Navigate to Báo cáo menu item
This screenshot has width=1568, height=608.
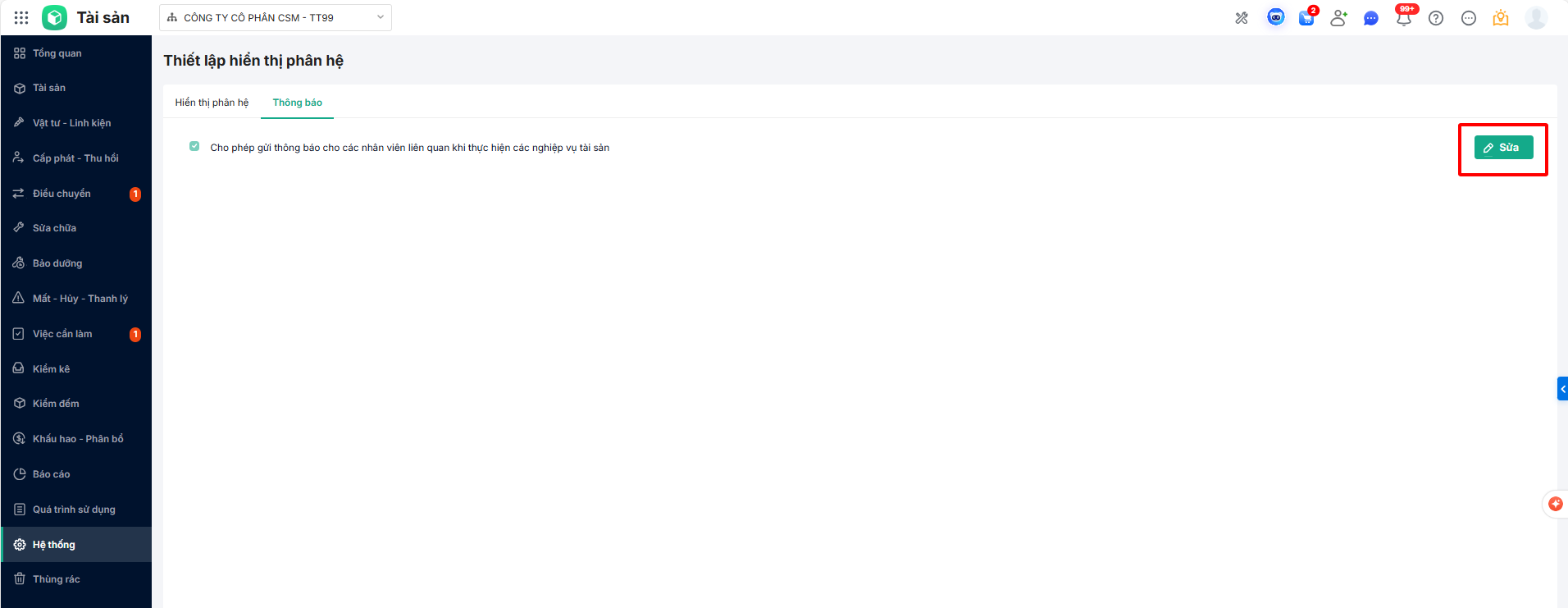point(76,473)
